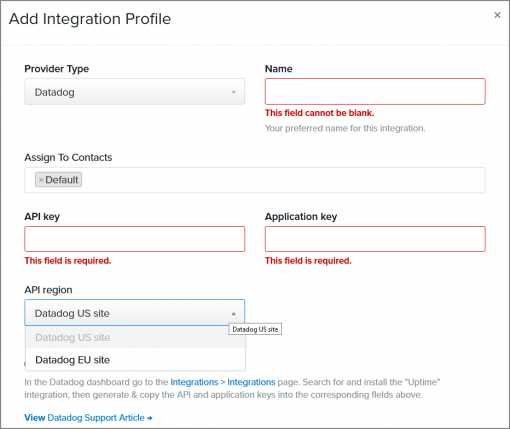Click the API key label

42,217
